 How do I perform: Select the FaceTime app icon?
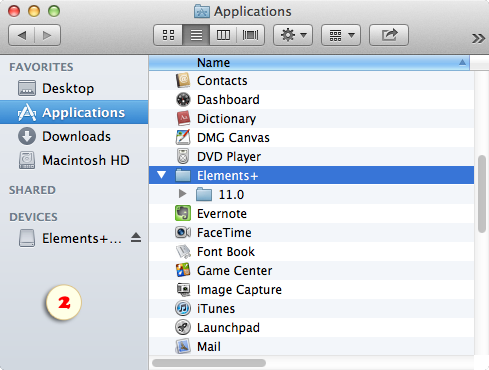(183, 232)
